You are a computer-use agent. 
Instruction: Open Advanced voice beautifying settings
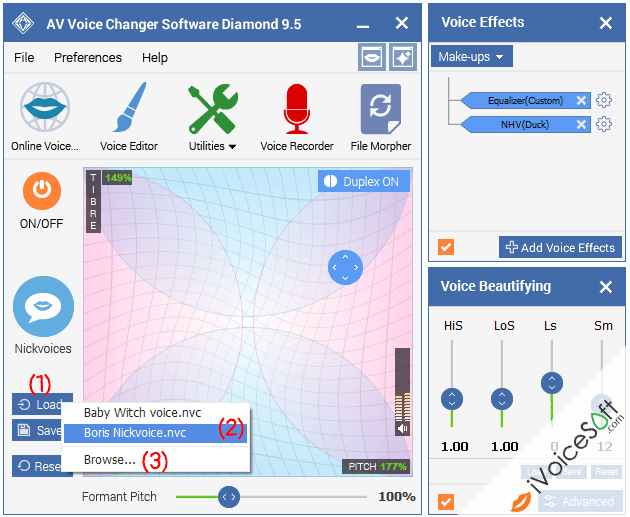tap(580, 501)
